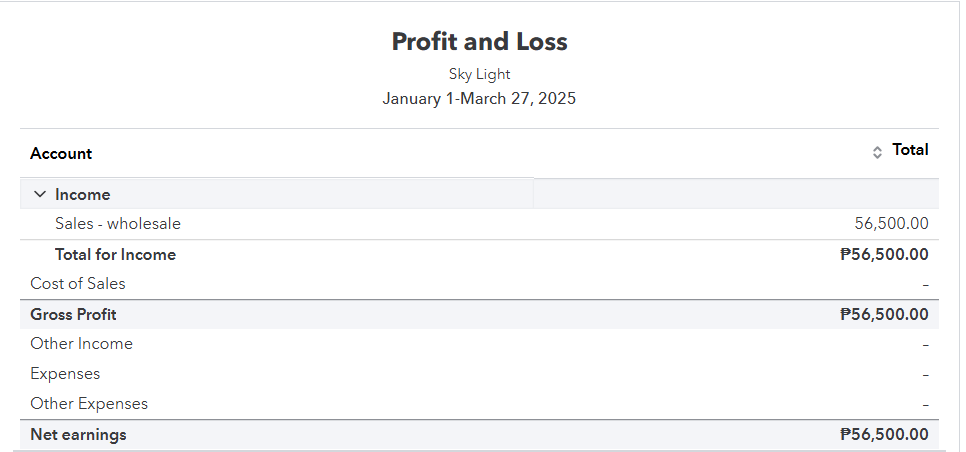Click the Profit and Loss report title
Image resolution: width=966 pixels, height=452 pixels.
point(479,42)
